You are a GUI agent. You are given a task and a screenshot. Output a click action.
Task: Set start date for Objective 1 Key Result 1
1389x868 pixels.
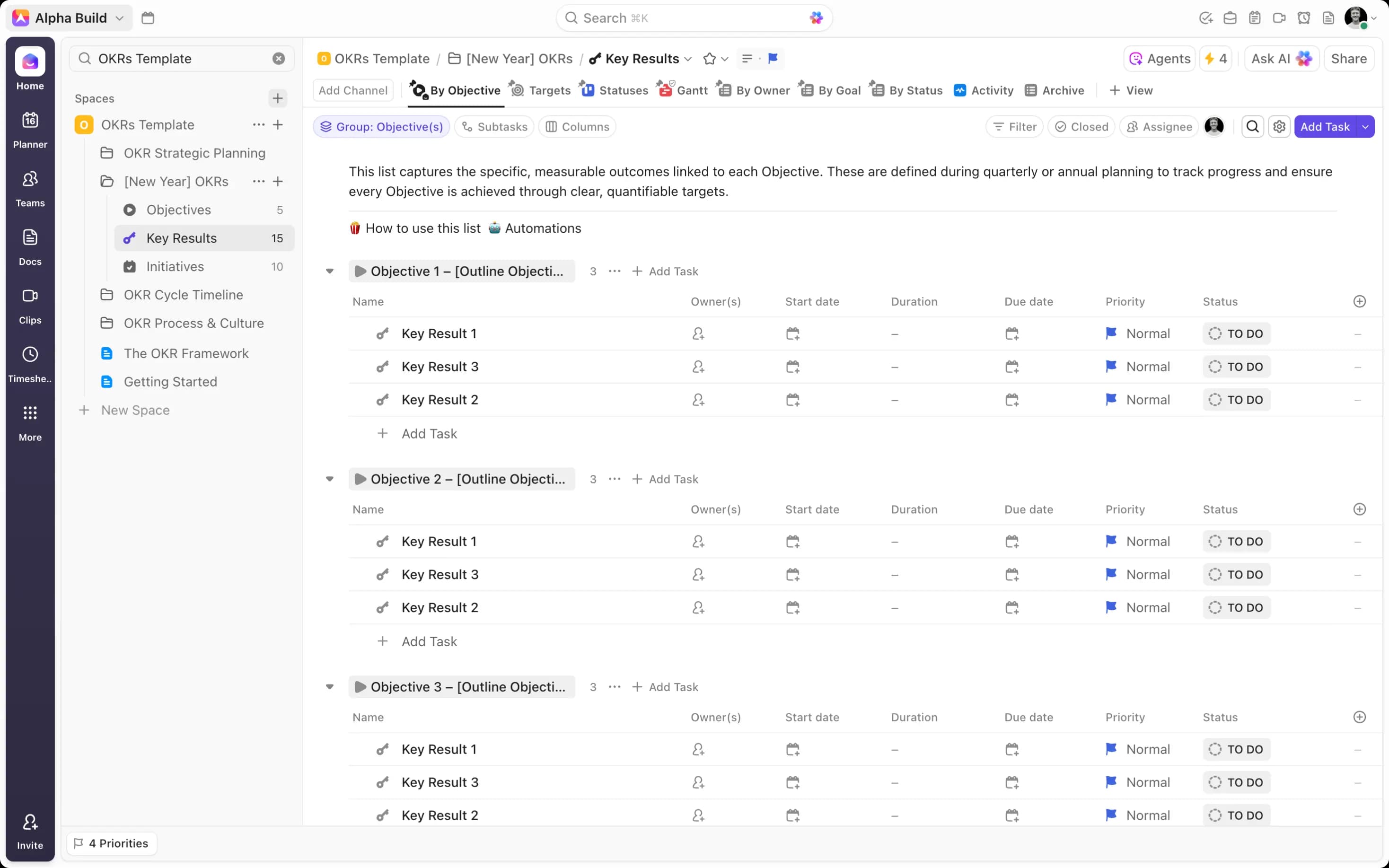792,333
